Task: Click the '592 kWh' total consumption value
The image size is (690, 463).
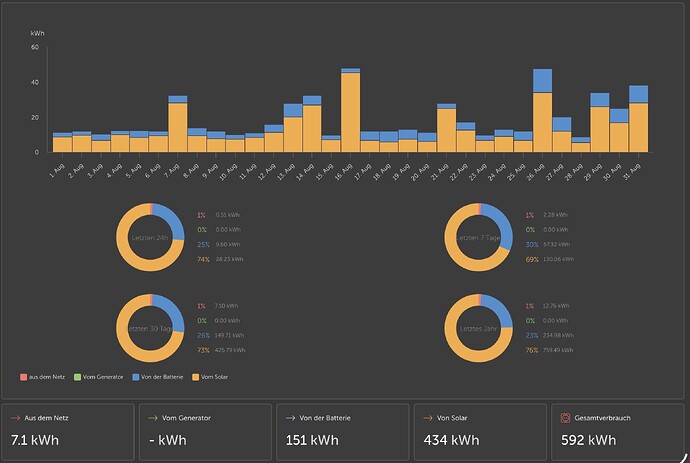Action: coord(589,440)
